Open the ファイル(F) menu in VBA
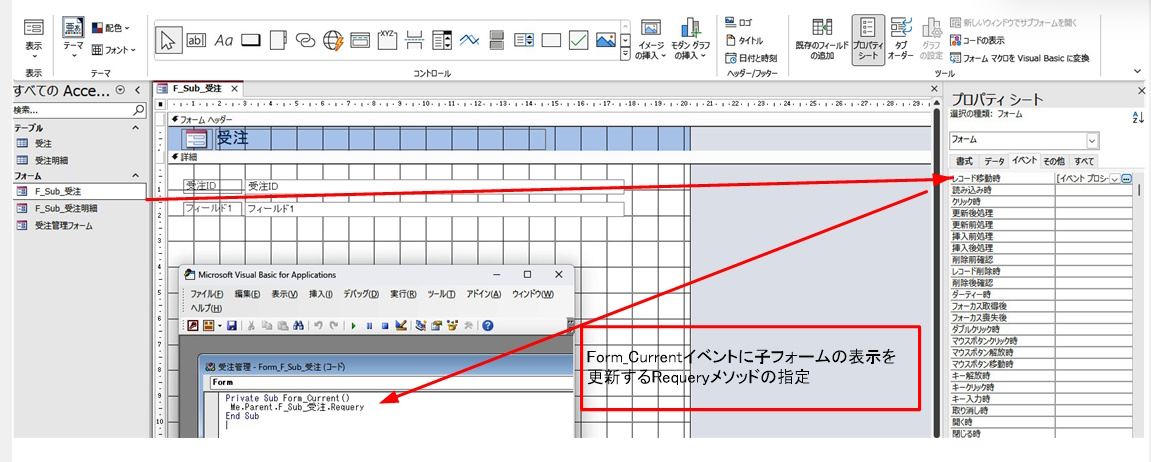This screenshot has width=1151, height=462. tap(207, 294)
